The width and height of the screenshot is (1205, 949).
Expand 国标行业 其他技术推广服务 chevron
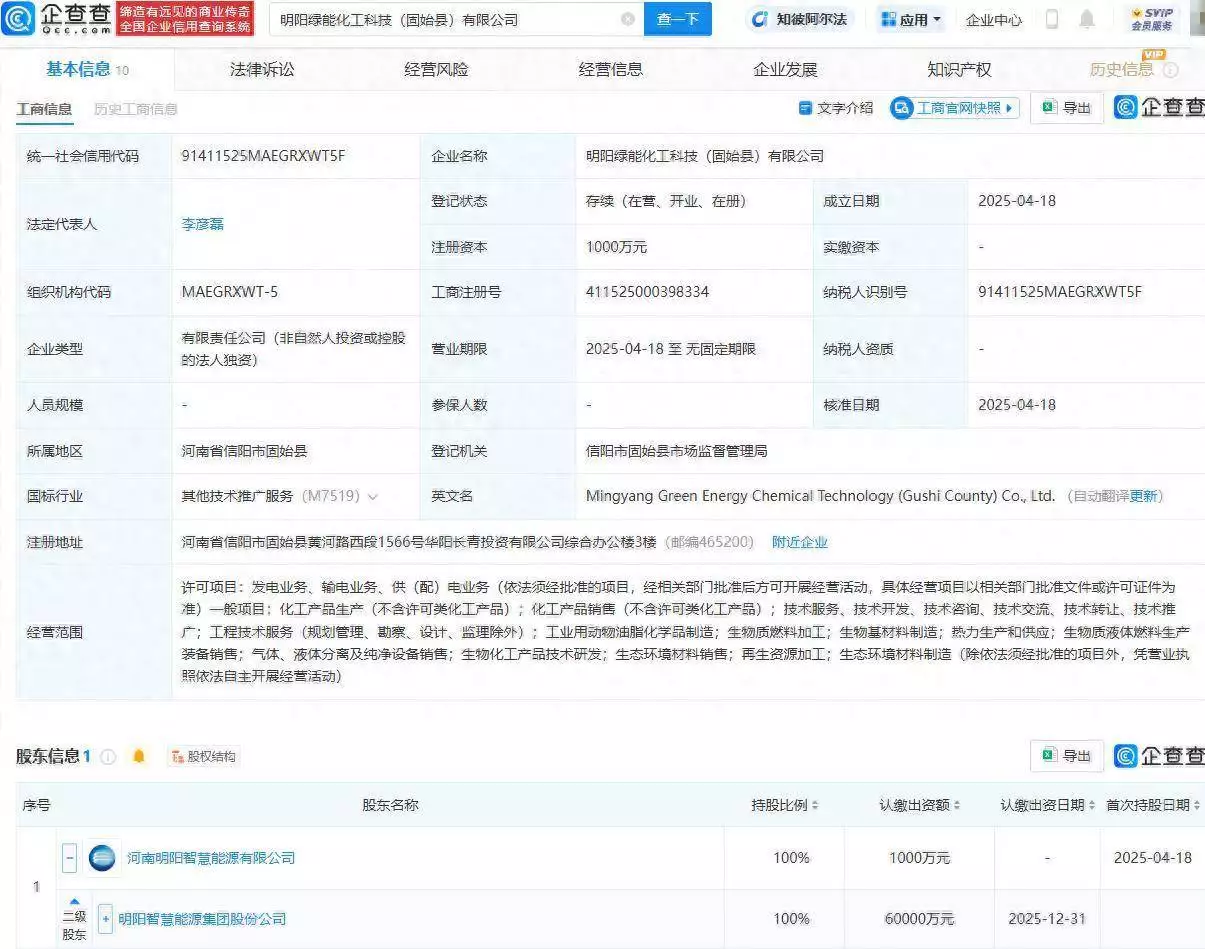point(373,496)
